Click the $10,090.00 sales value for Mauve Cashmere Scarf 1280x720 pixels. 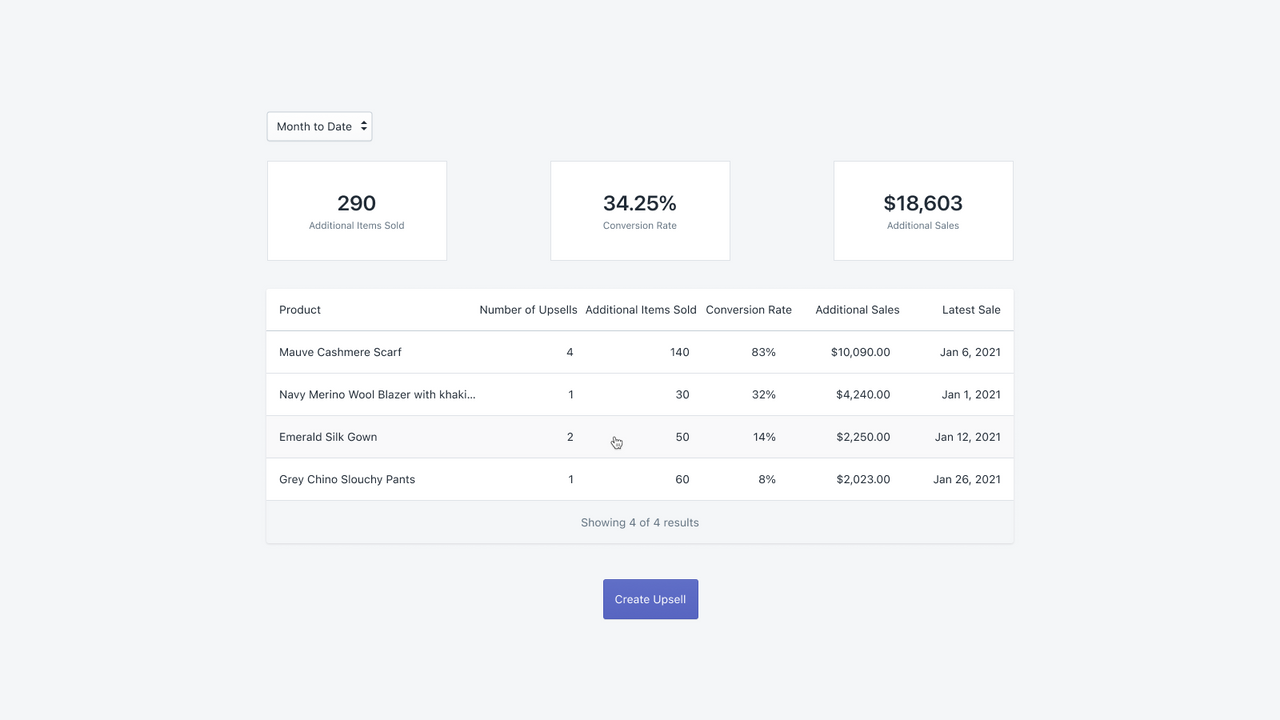coord(859,352)
